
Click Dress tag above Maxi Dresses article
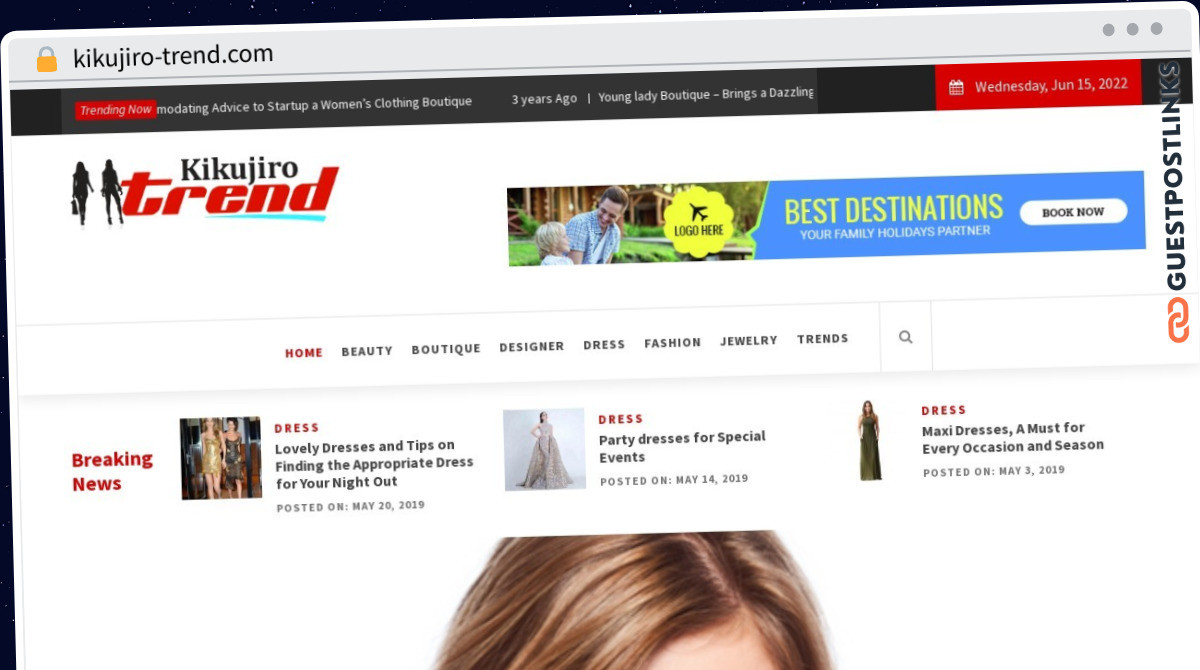(x=944, y=410)
